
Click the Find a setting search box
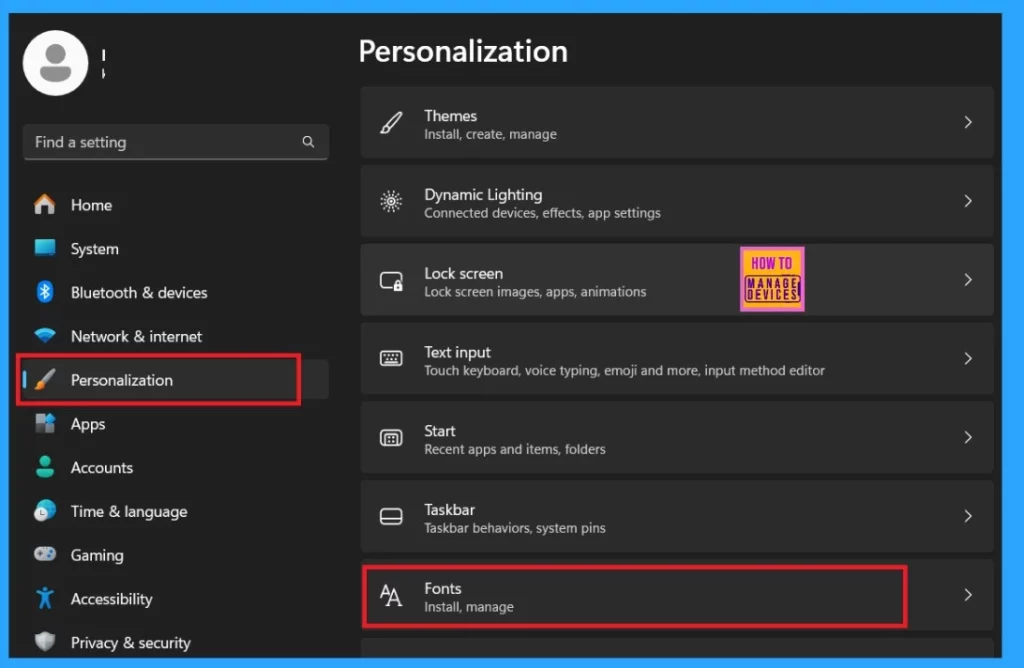point(175,142)
